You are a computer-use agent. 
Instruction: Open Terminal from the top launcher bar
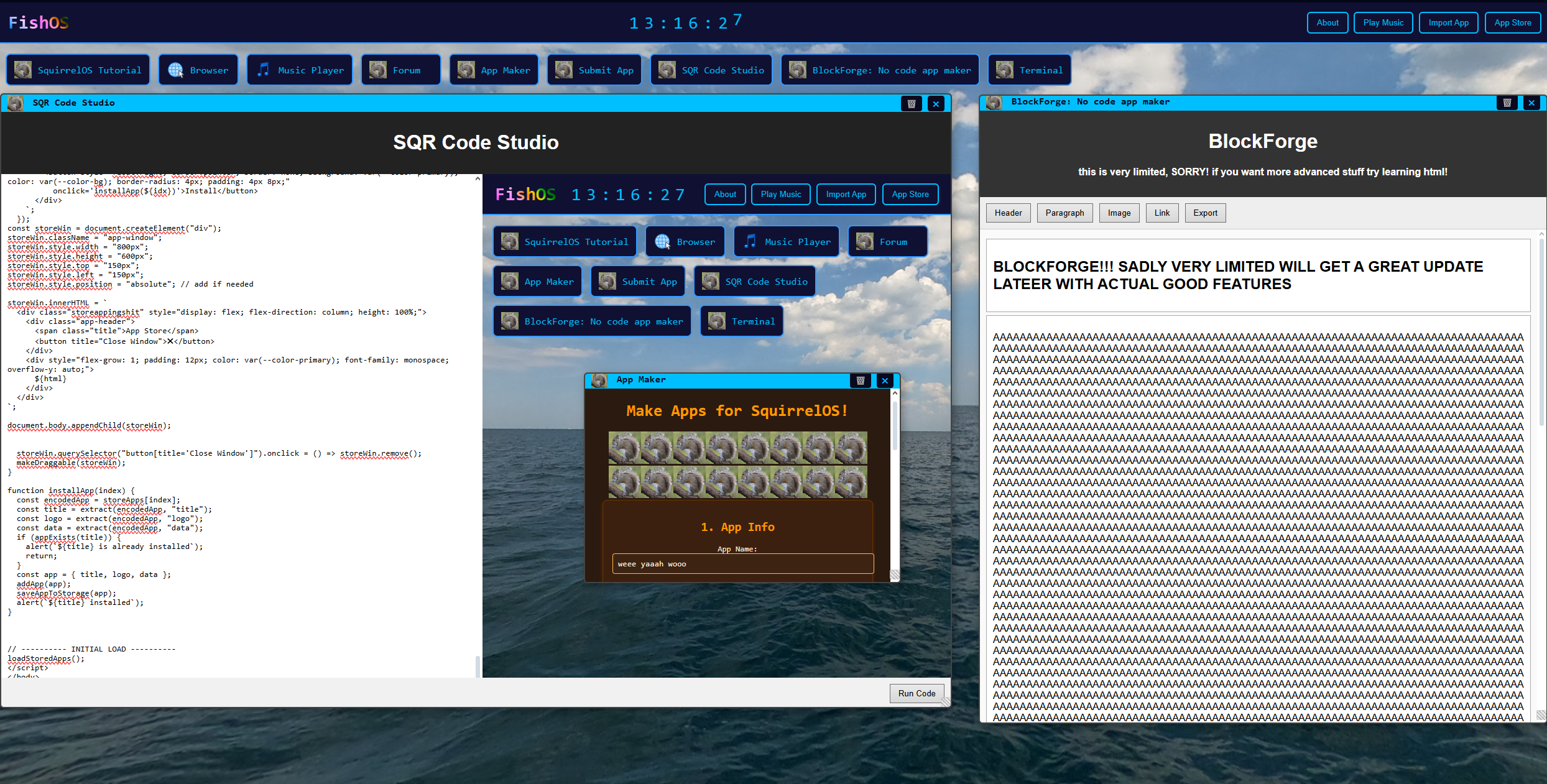(1030, 70)
